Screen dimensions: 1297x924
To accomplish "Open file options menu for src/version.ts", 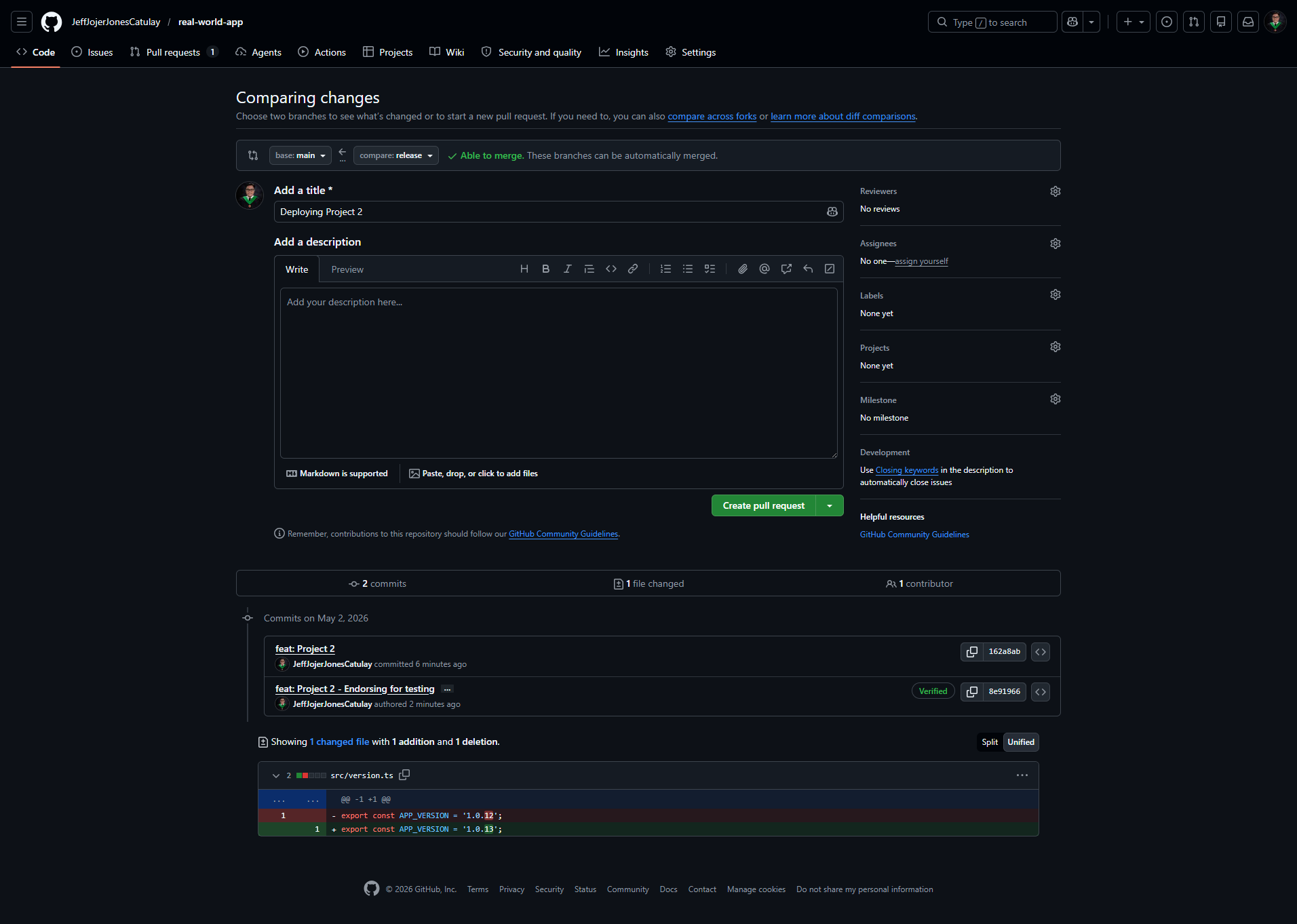I will click(1022, 775).
